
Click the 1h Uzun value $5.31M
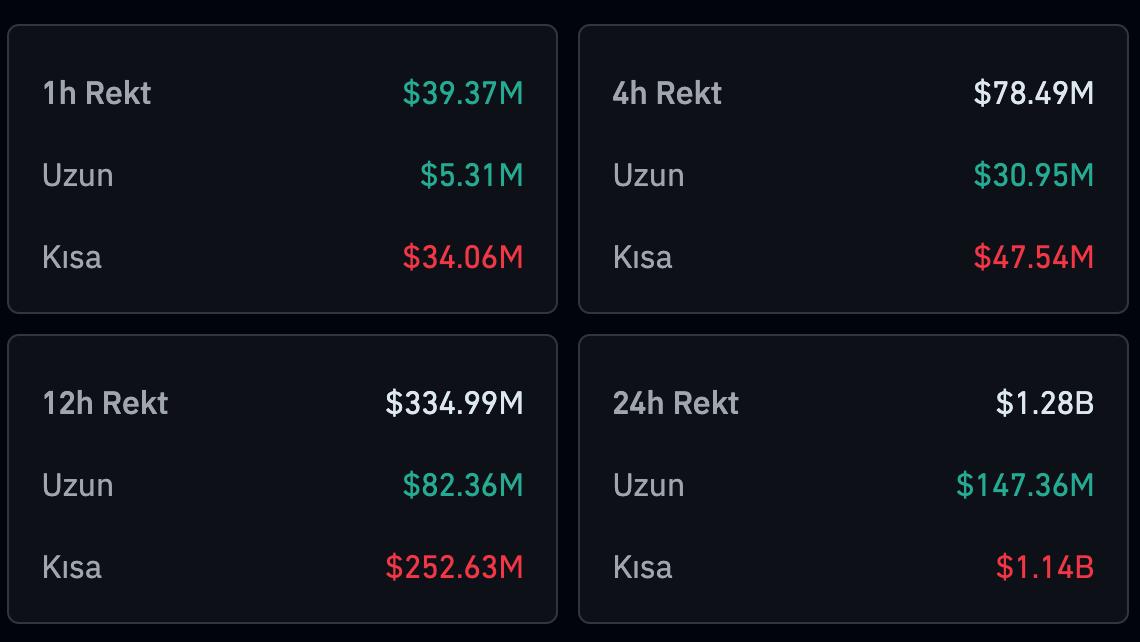click(471, 175)
